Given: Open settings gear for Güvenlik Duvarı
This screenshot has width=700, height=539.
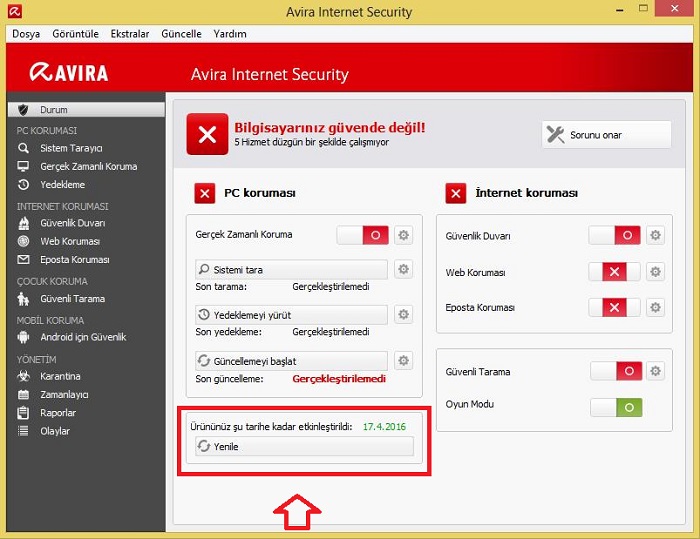Looking at the screenshot, I should point(655,235).
